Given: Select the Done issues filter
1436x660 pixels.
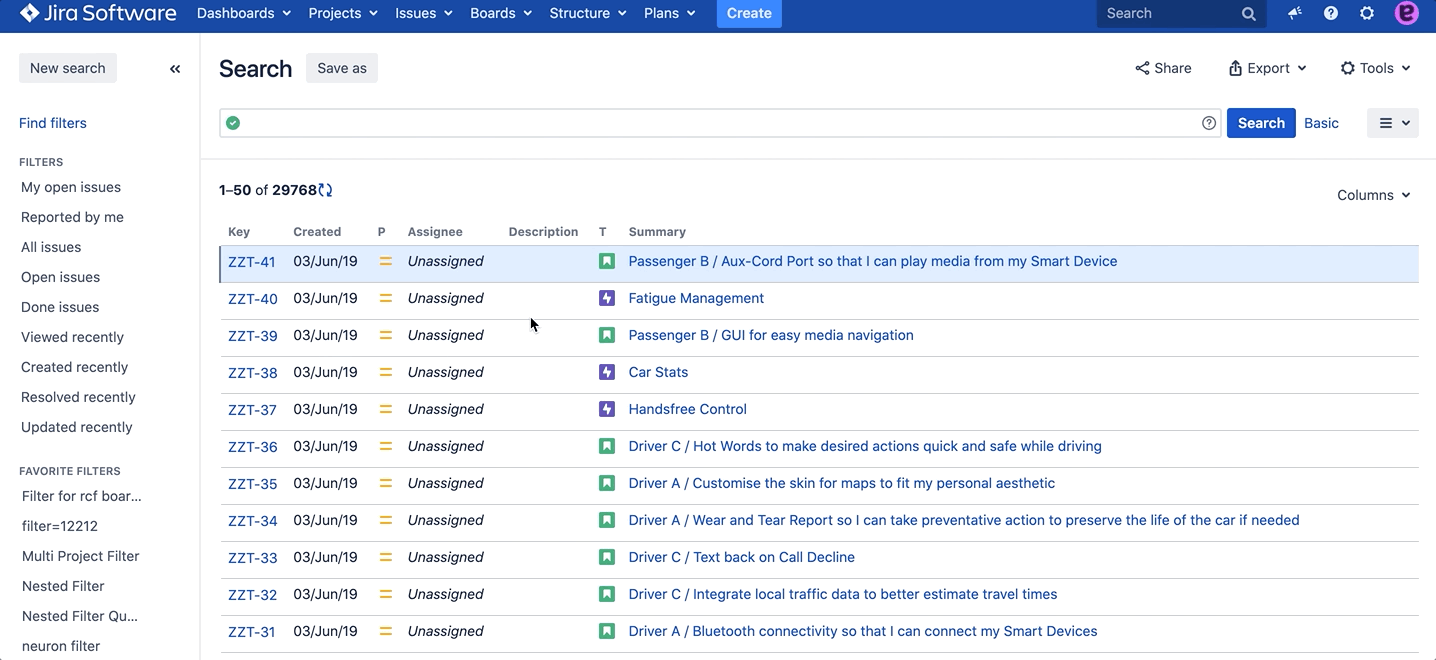Looking at the screenshot, I should (x=60, y=307).
